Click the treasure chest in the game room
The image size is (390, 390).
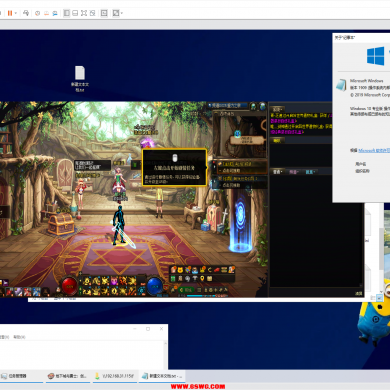coord(60,223)
